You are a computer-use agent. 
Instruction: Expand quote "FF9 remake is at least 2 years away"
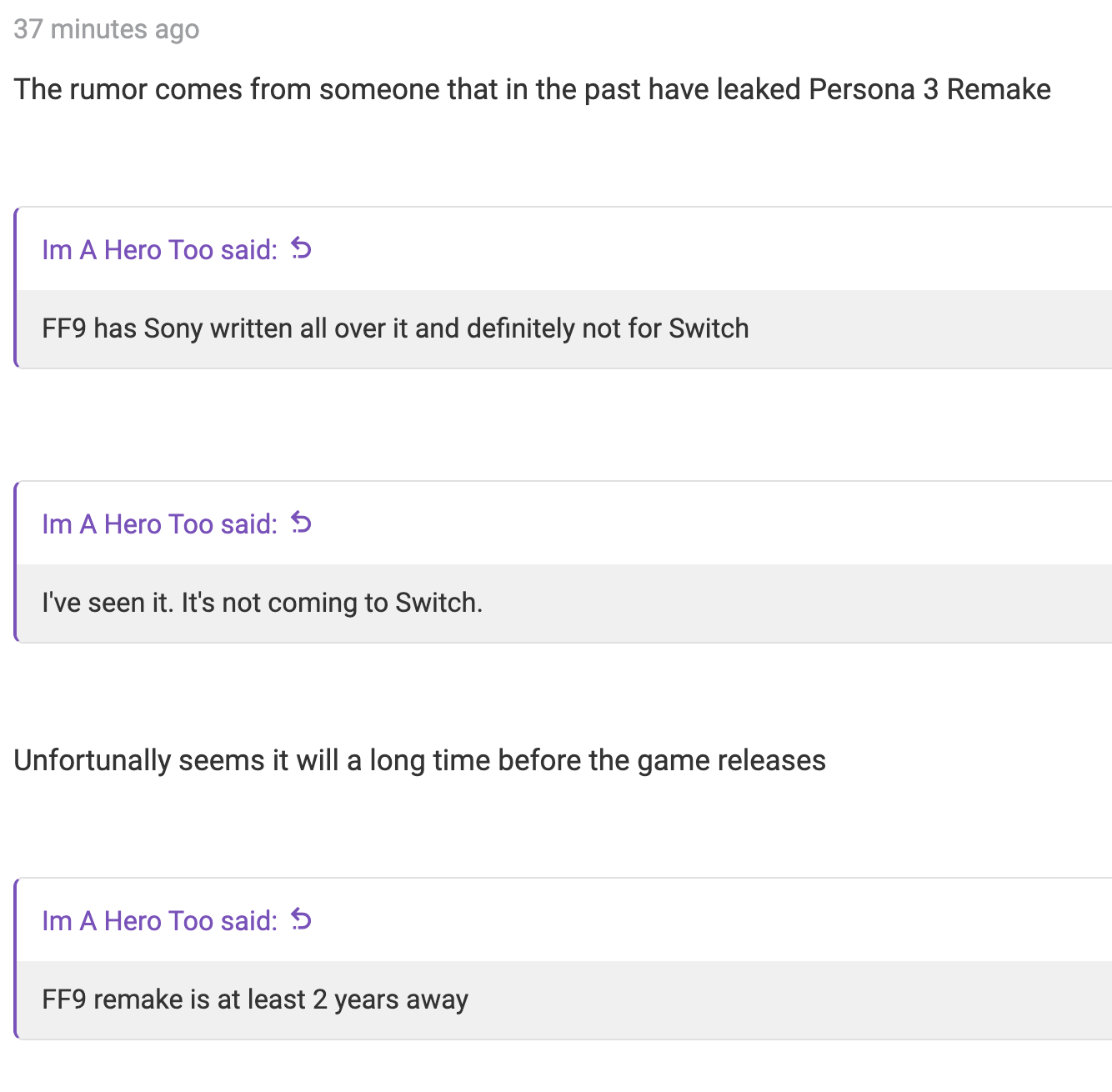(x=564, y=999)
